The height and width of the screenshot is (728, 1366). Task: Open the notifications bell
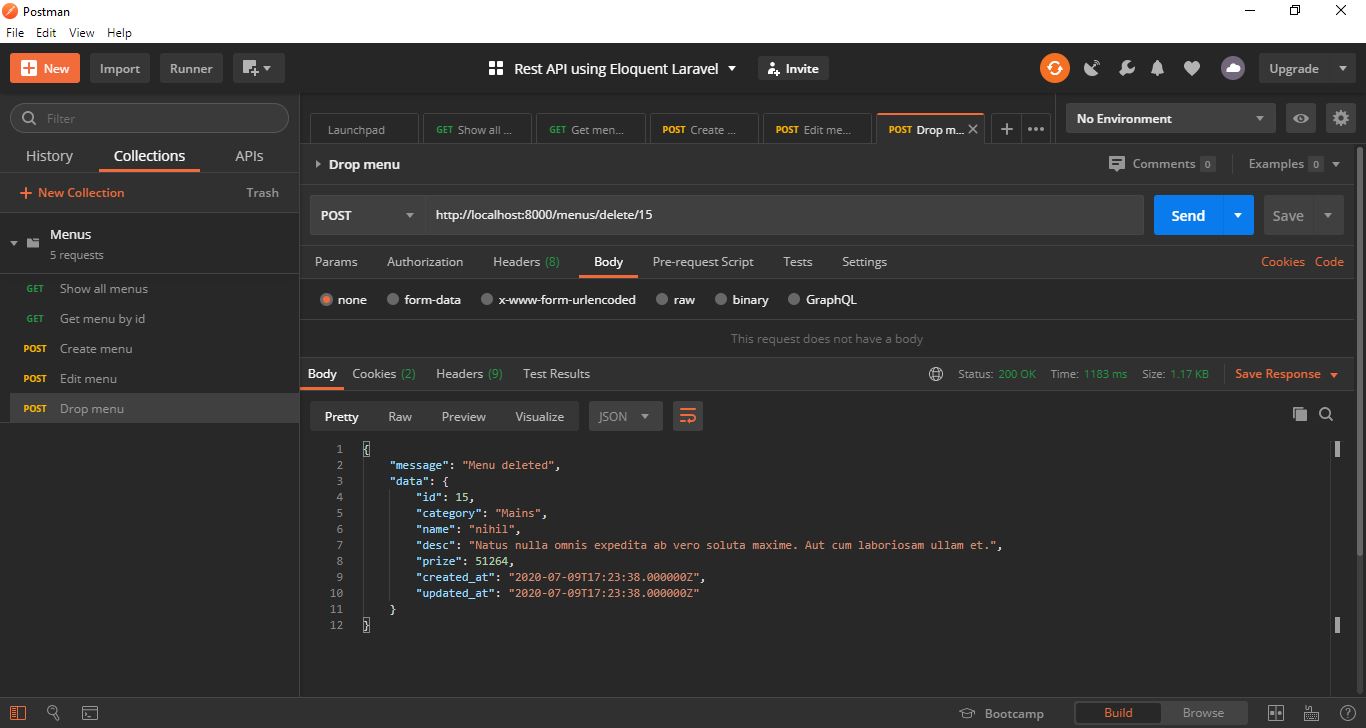pos(1158,68)
